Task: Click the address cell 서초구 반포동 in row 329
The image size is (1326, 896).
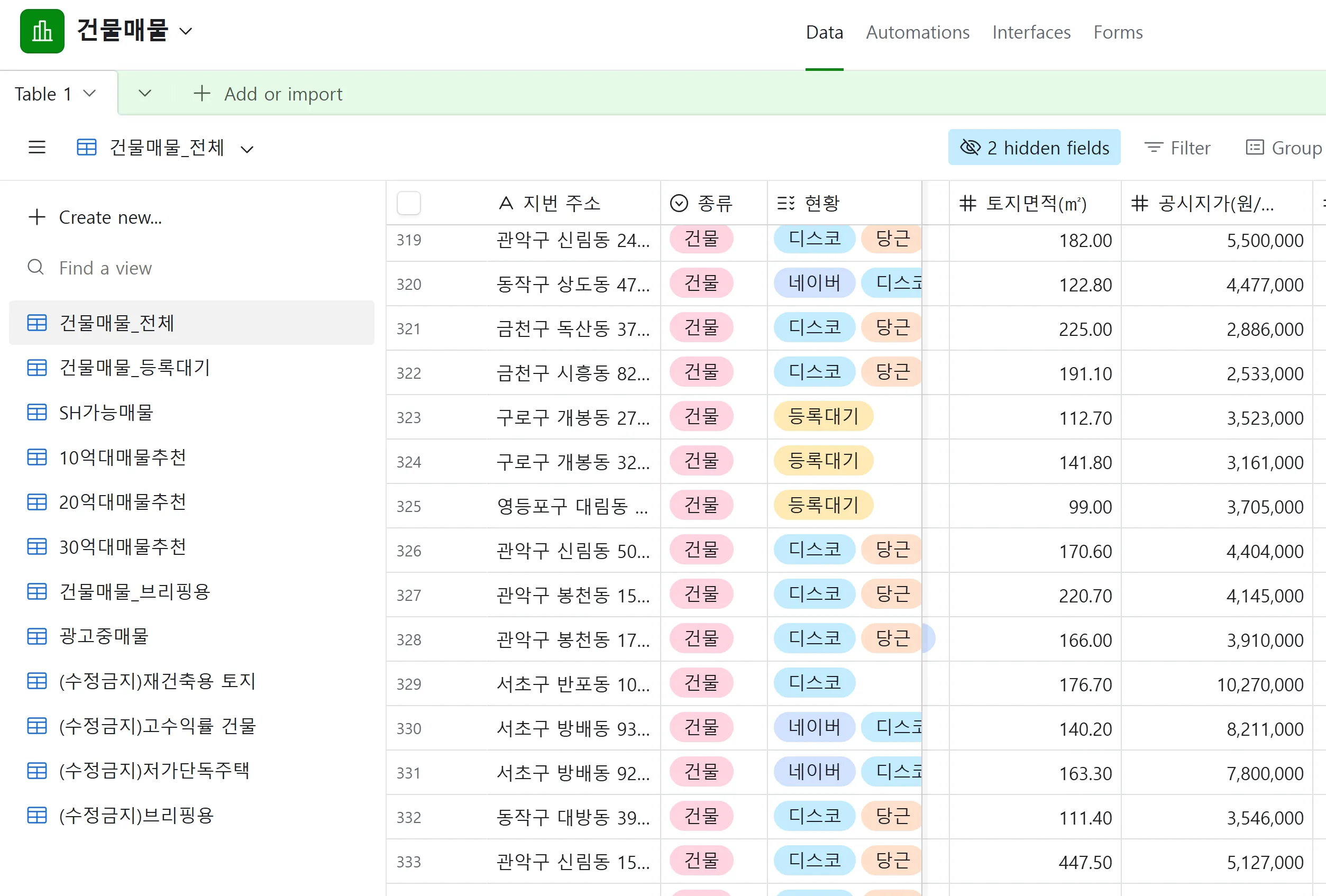Action: pos(573,684)
